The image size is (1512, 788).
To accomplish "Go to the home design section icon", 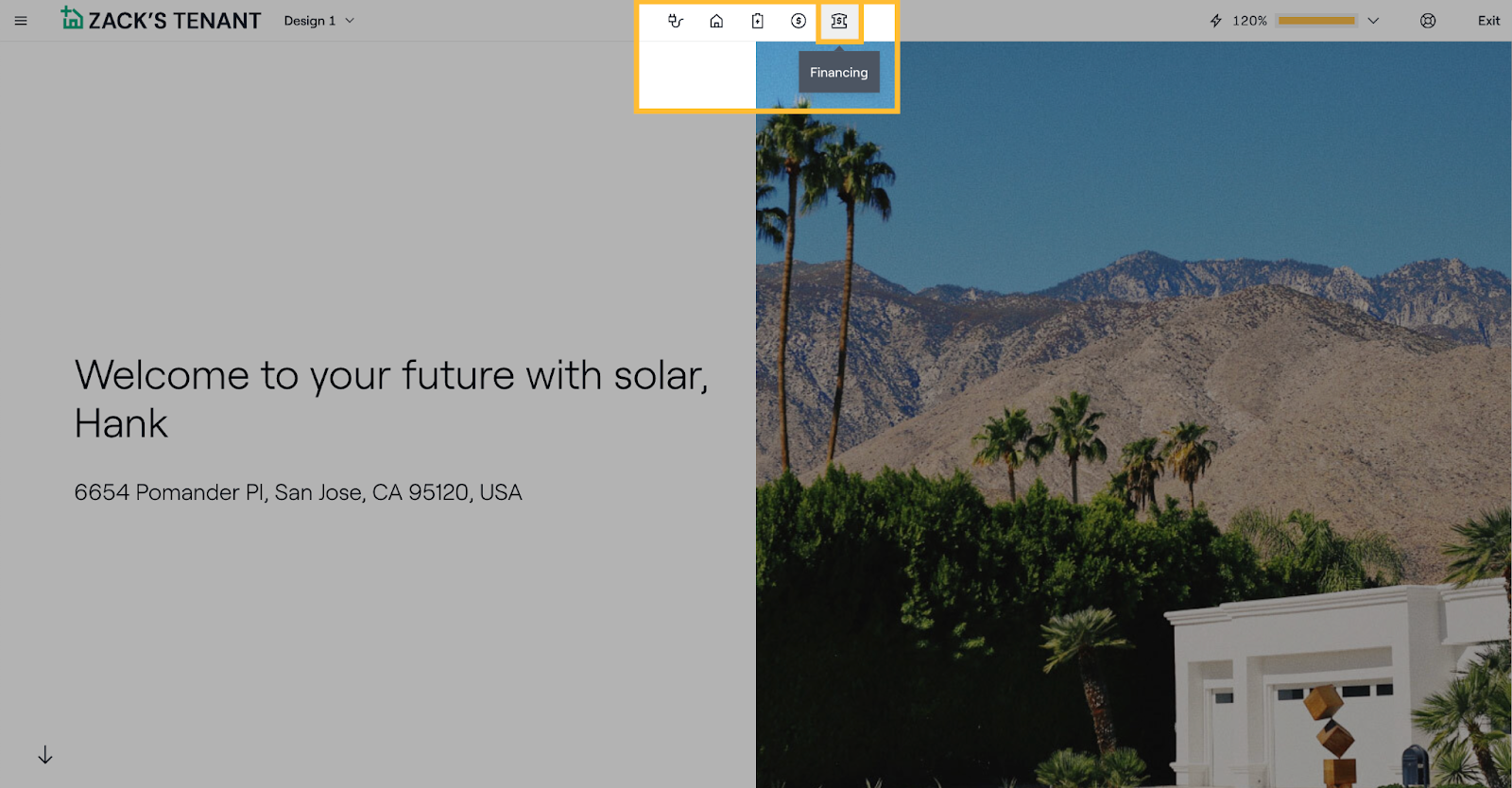I will [716, 21].
